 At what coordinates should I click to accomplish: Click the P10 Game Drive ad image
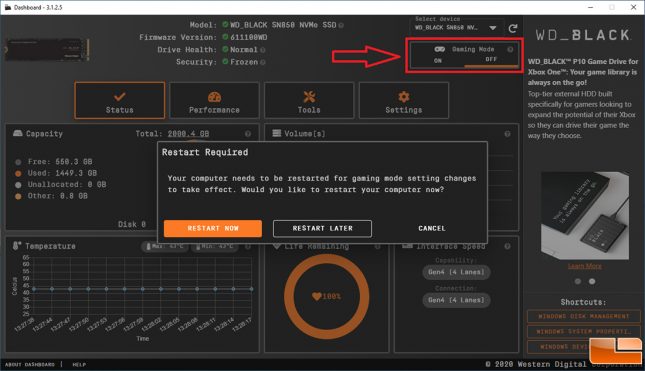click(585, 216)
